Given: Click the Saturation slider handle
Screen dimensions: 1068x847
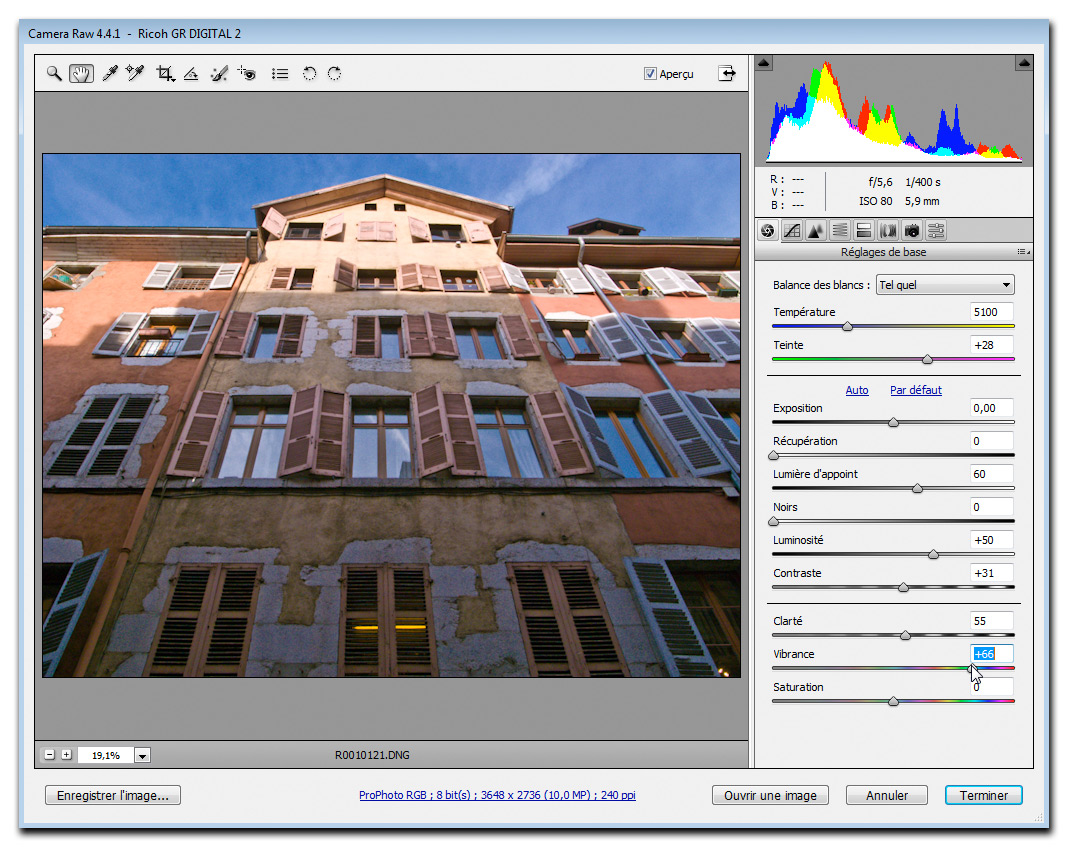Looking at the screenshot, I should point(894,702).
